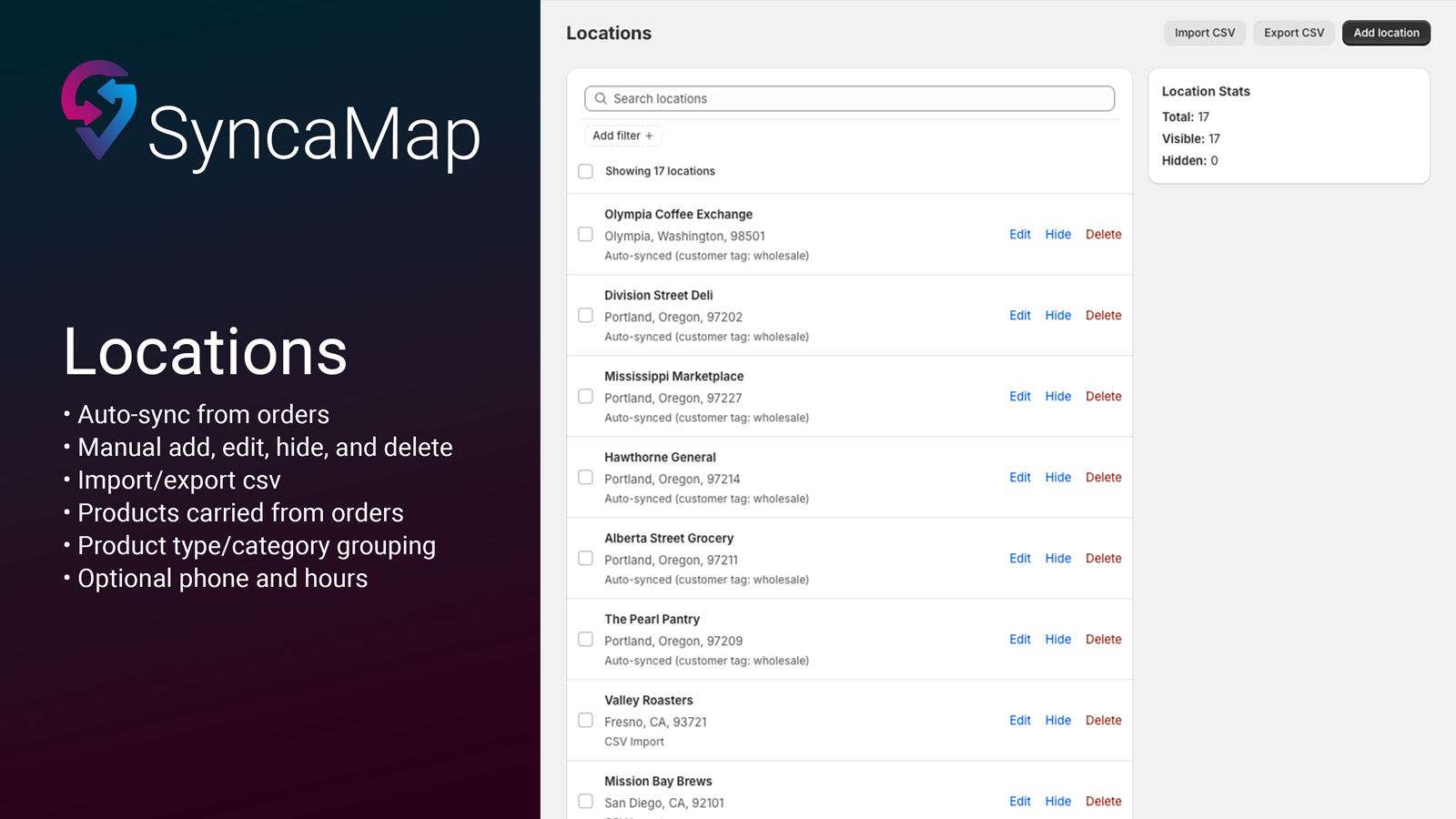
Task: Click the Hawthorne General name
Action: point(661,457)
